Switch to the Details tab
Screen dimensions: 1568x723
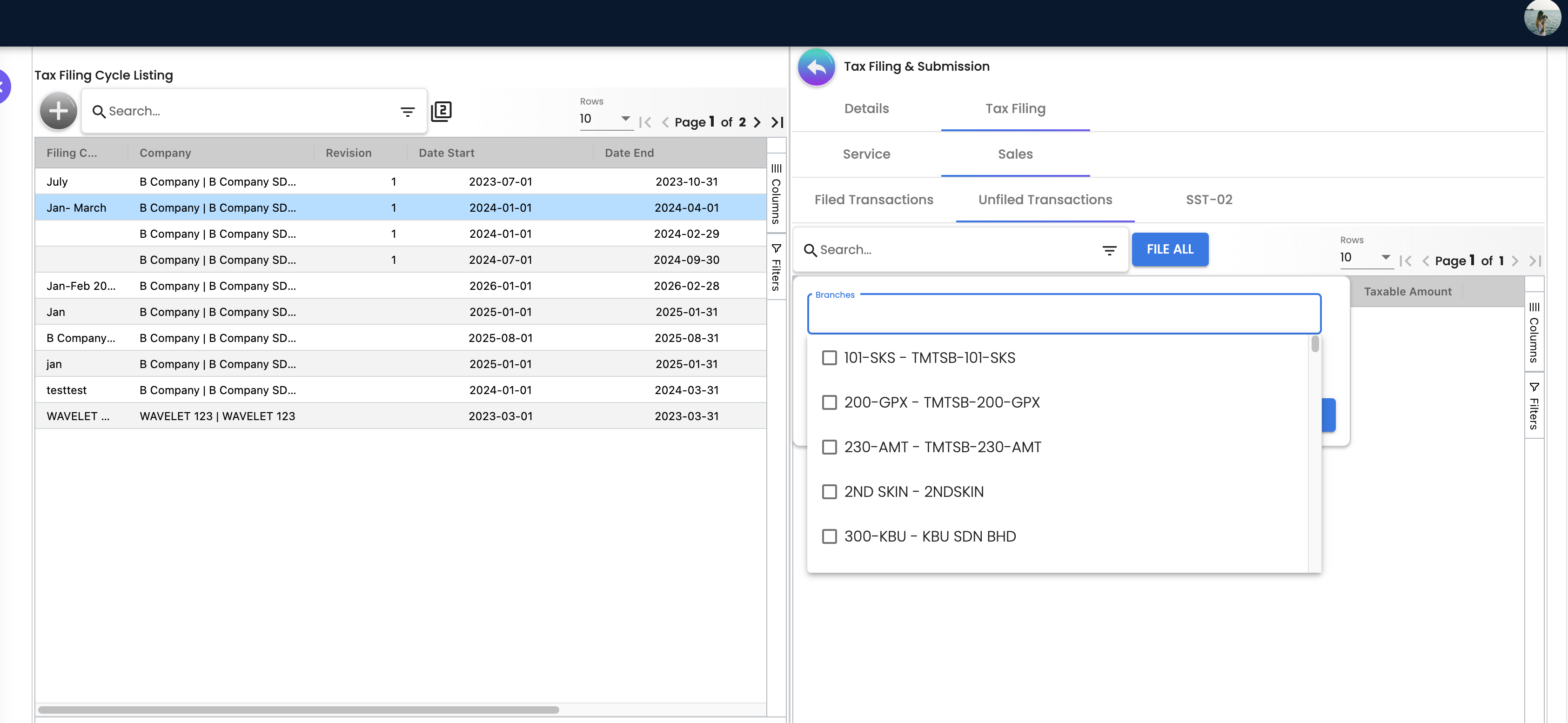pos(866,109)
